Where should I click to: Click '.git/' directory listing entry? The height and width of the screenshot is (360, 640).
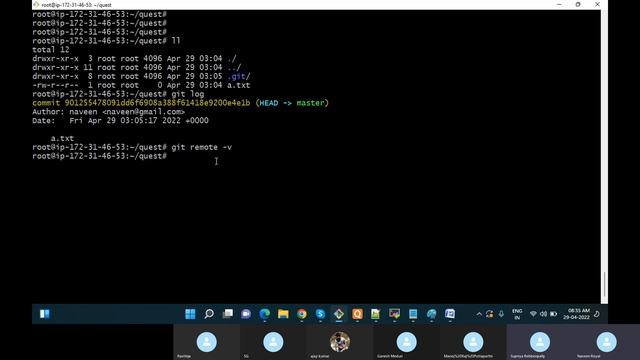(238, 76)
